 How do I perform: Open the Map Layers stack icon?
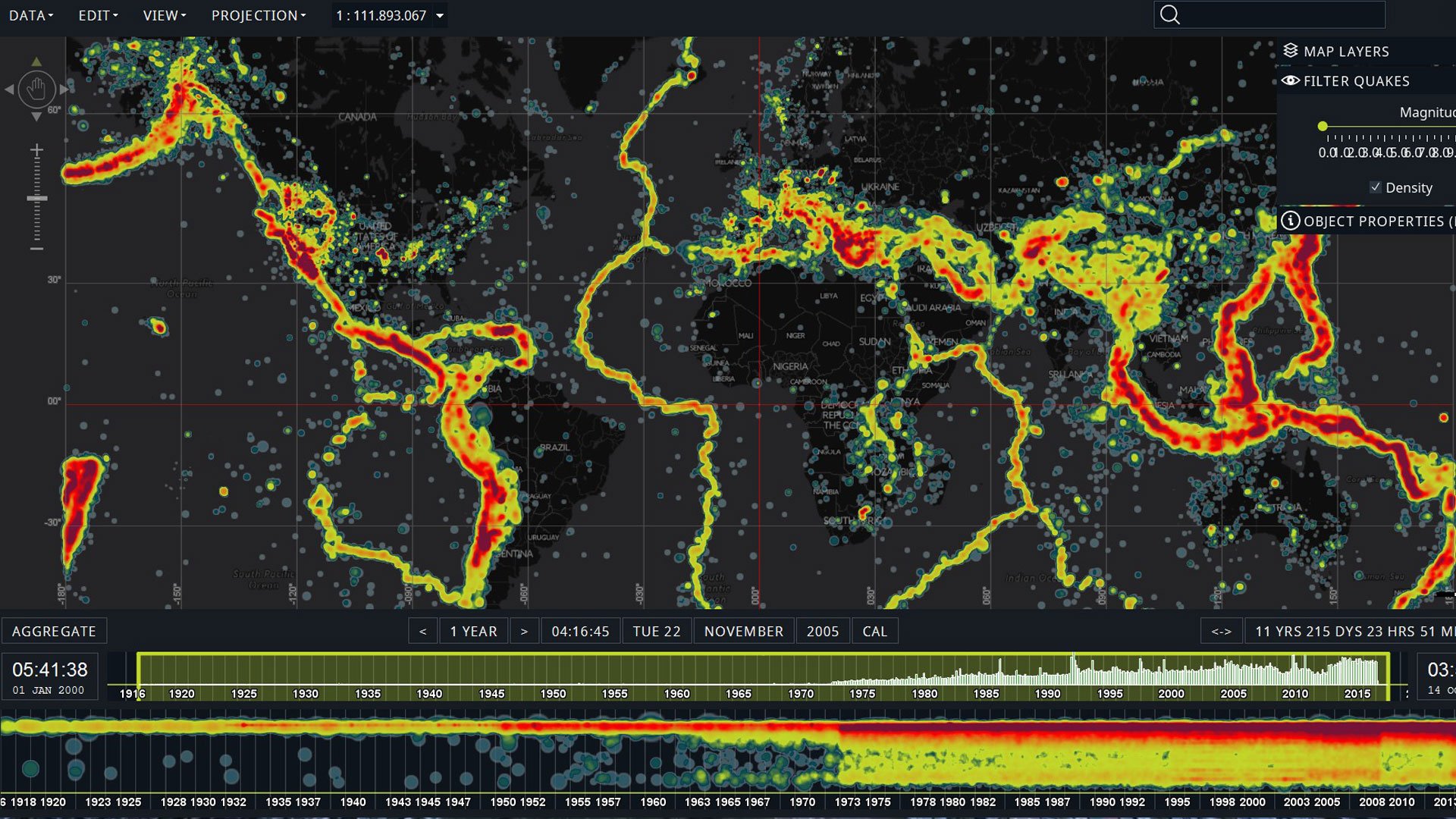point(1291,51)
